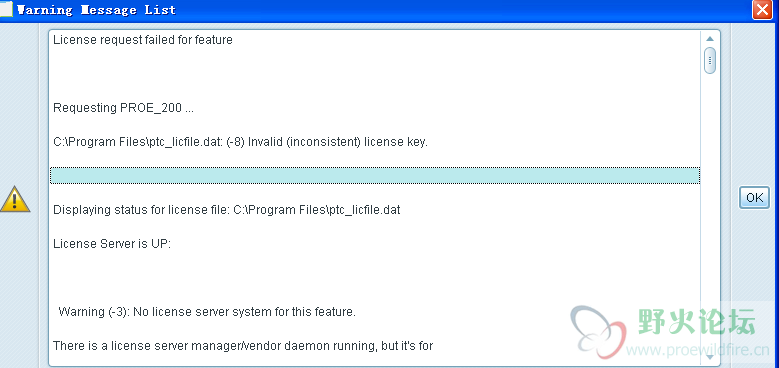Click the scrollbar up arrow
Viewport: 779px width, 368px height.
710,39
